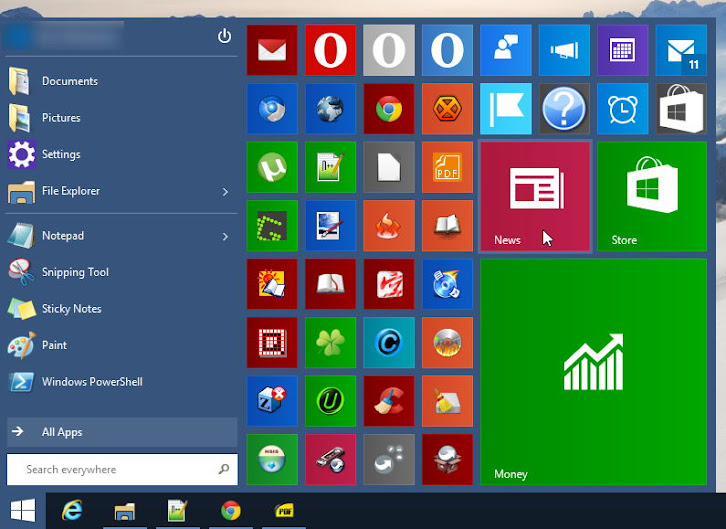The height and width of the screenshot is (529, 726).
Task: Launch the Google Chrome tile
Action: click(388, 108)
